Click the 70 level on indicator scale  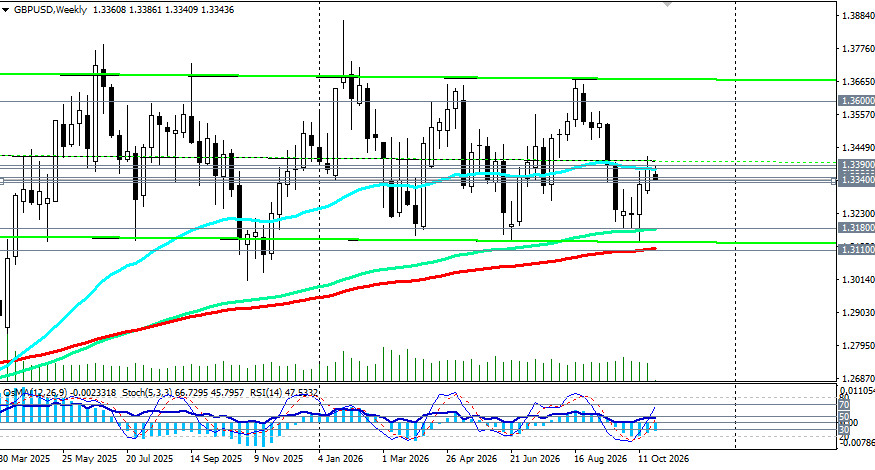point(844,405)
